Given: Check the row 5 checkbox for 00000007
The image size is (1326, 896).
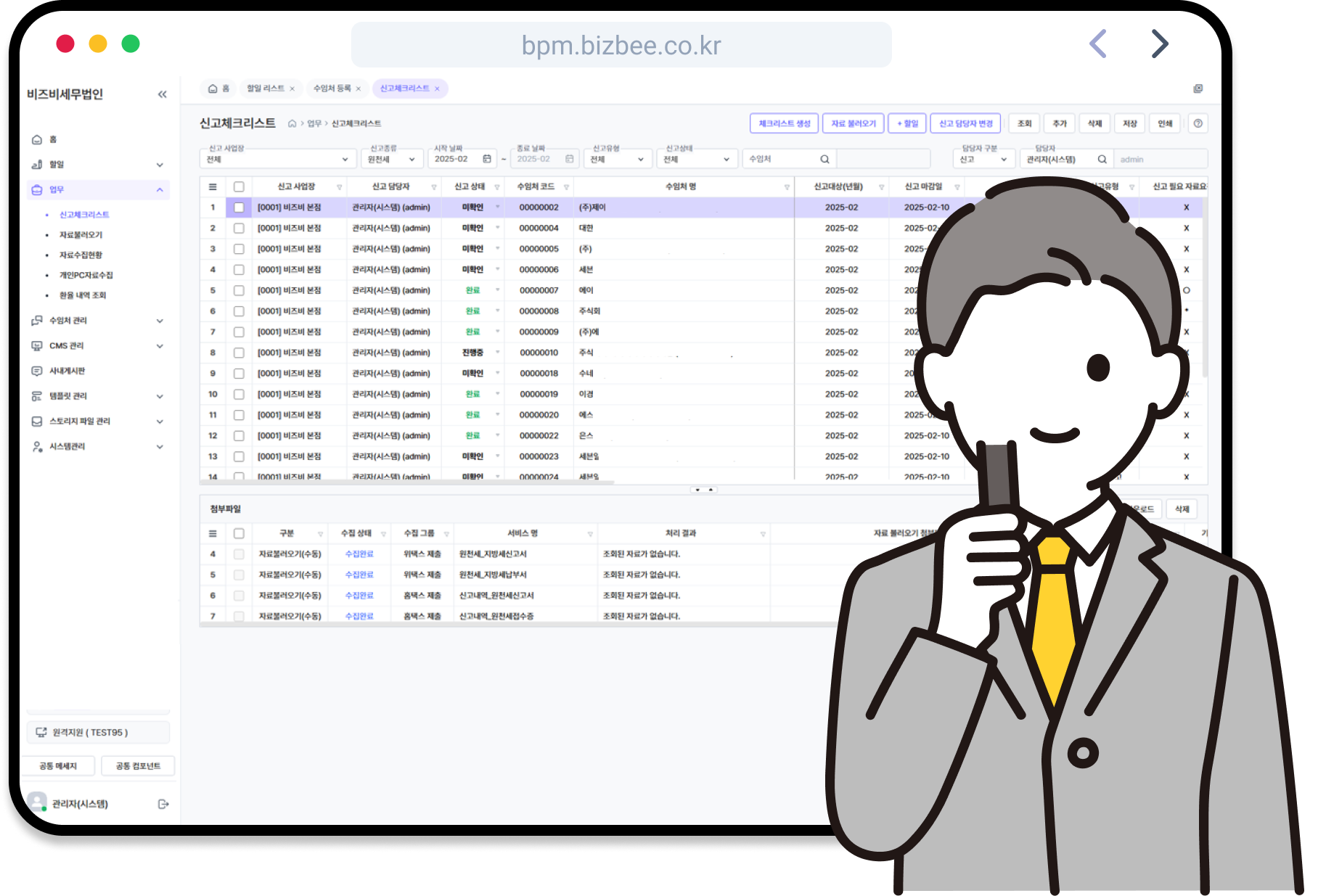Looking at the screenshot, I should tap(239, 290).
